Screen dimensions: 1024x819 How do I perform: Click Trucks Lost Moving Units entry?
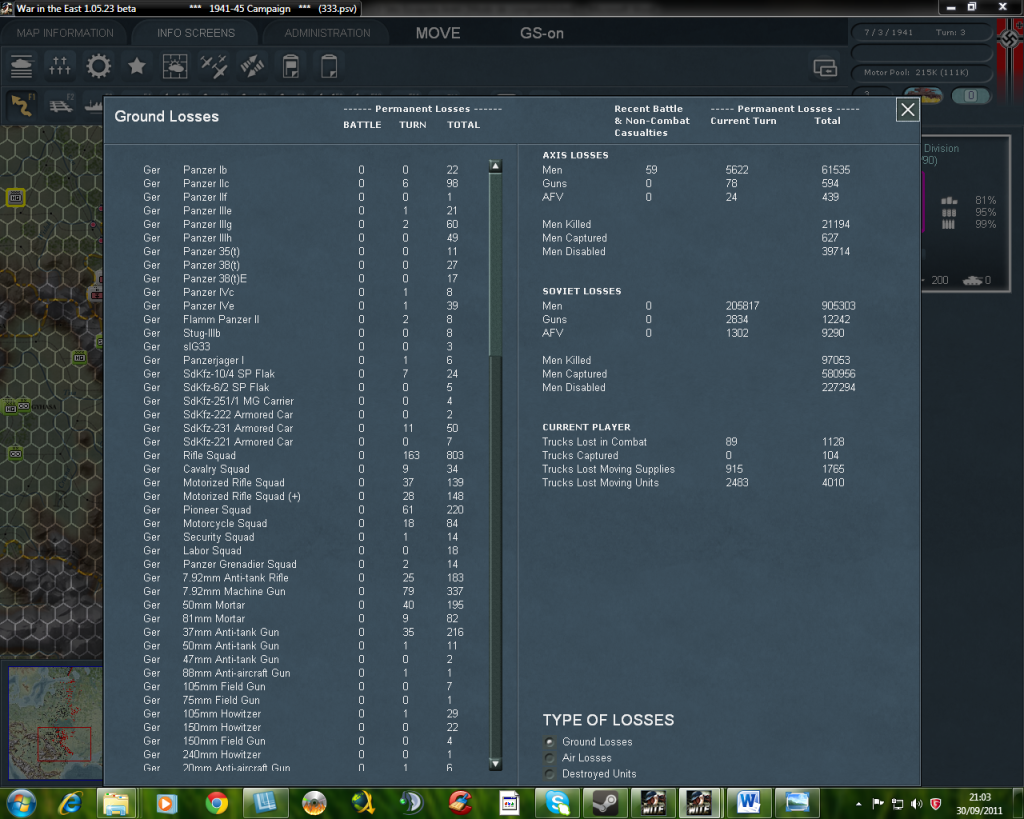click(600, 483)
